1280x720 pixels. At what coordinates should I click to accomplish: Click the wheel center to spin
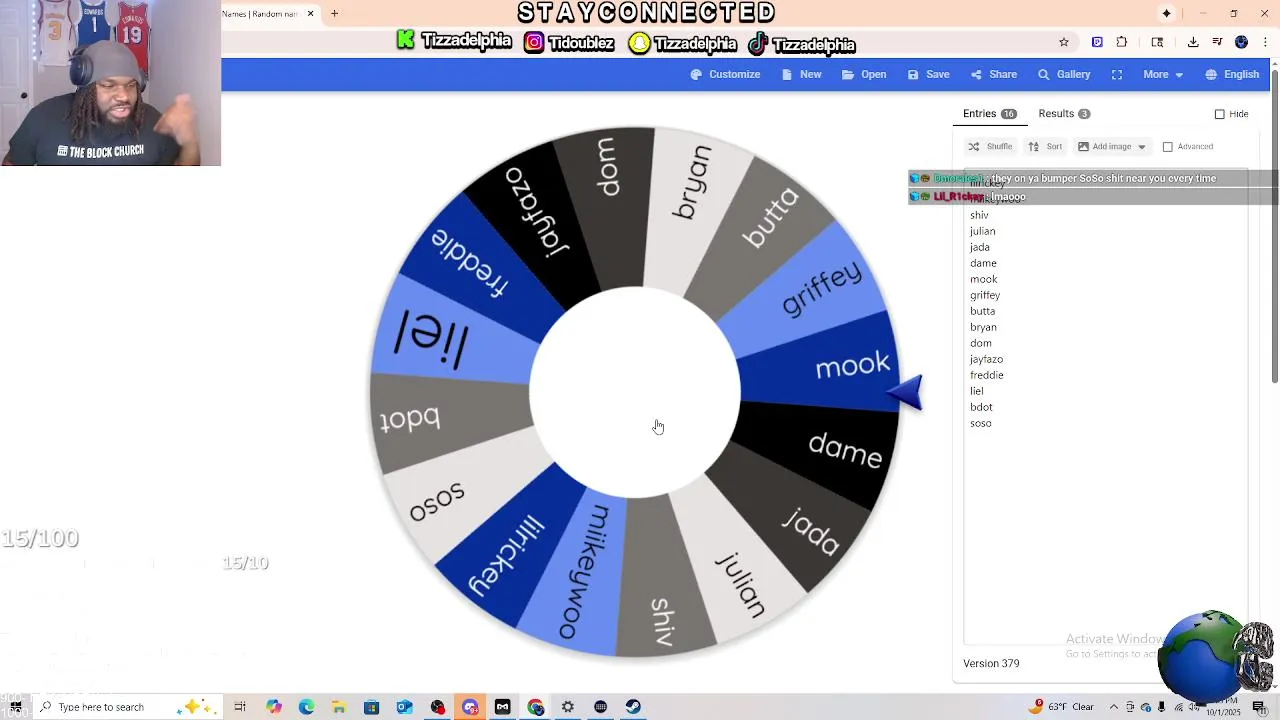[x=635, y=392]
